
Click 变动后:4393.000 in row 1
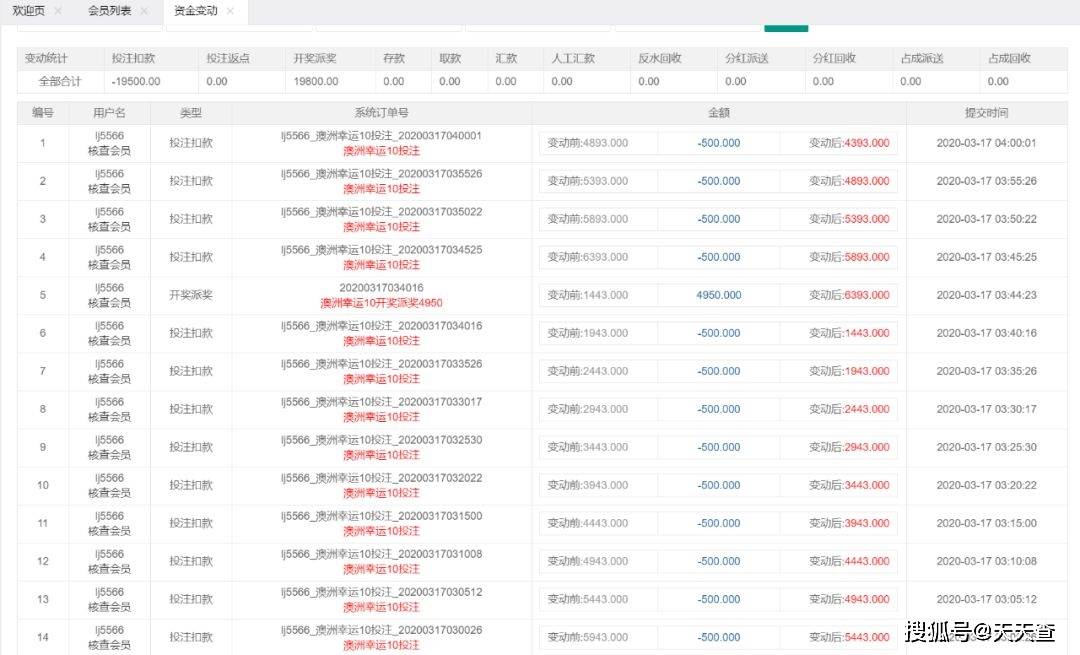point(849,143)
